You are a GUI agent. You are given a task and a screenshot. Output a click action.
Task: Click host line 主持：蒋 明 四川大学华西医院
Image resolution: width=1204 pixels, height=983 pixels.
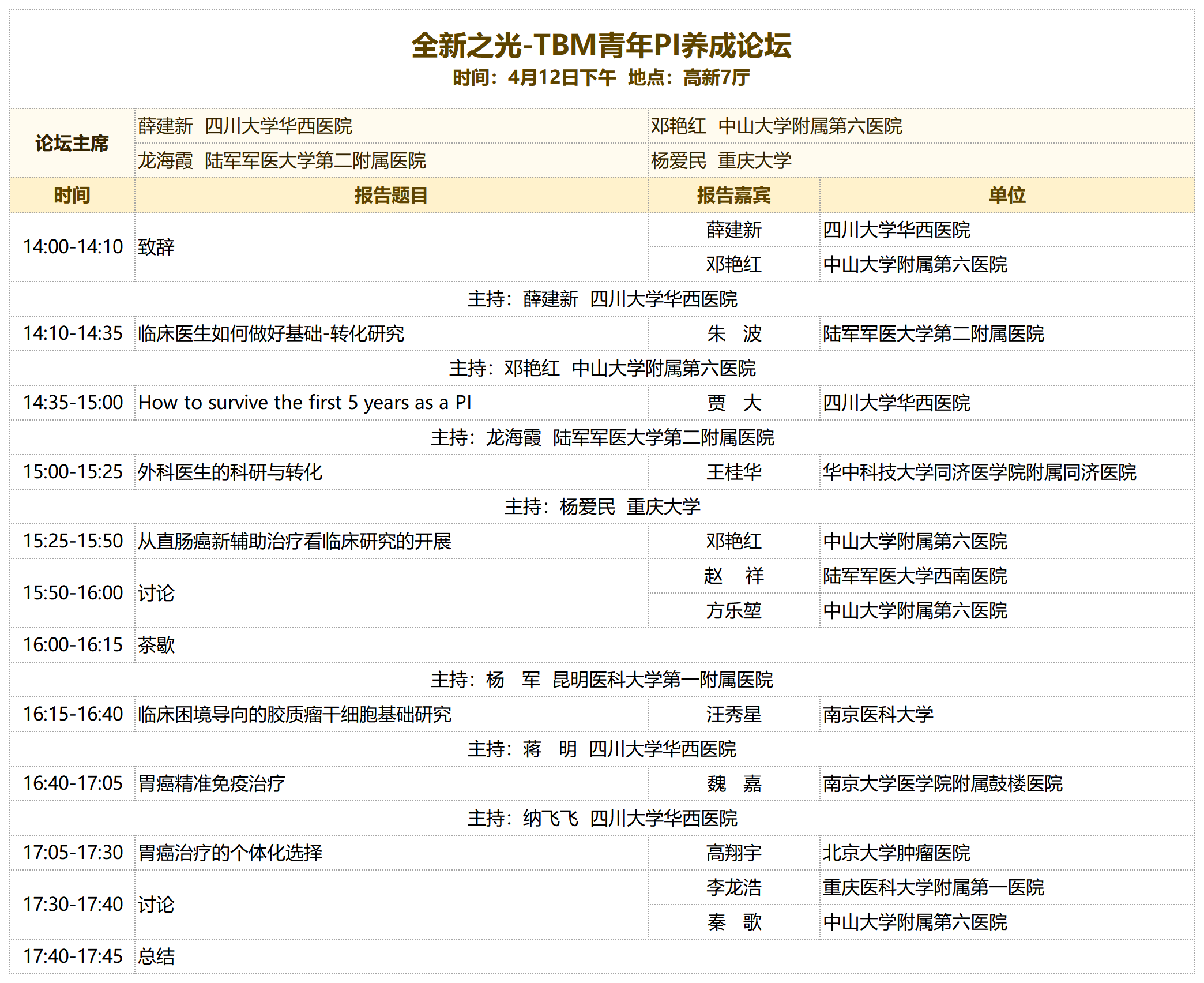pyautogui.click(x=602, y=749)
